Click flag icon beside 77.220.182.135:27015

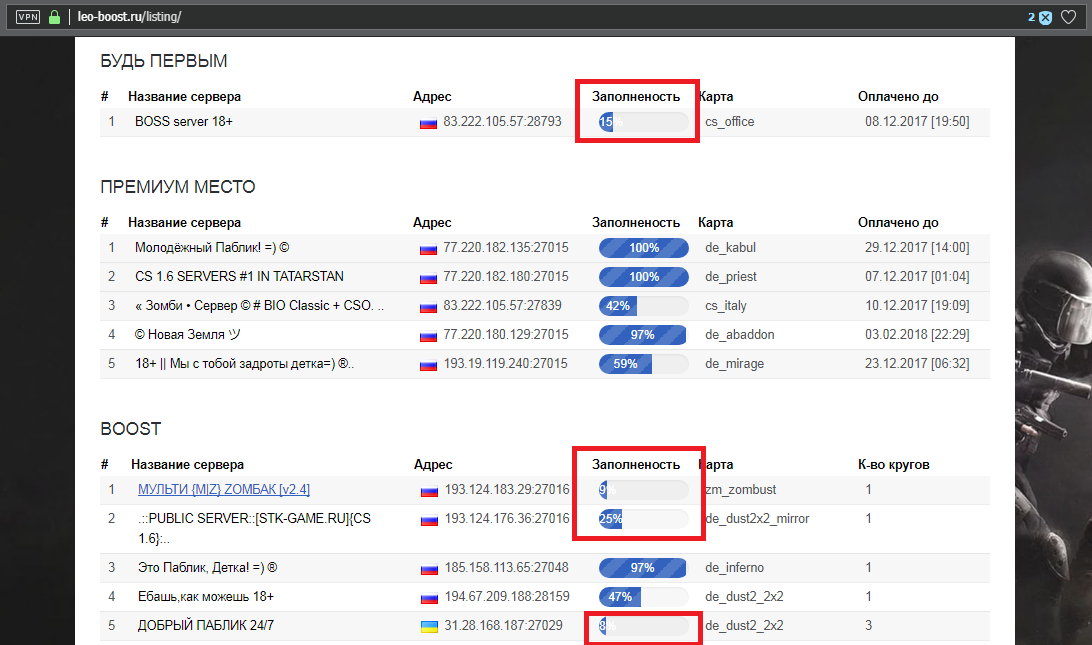tap(428, 249)
